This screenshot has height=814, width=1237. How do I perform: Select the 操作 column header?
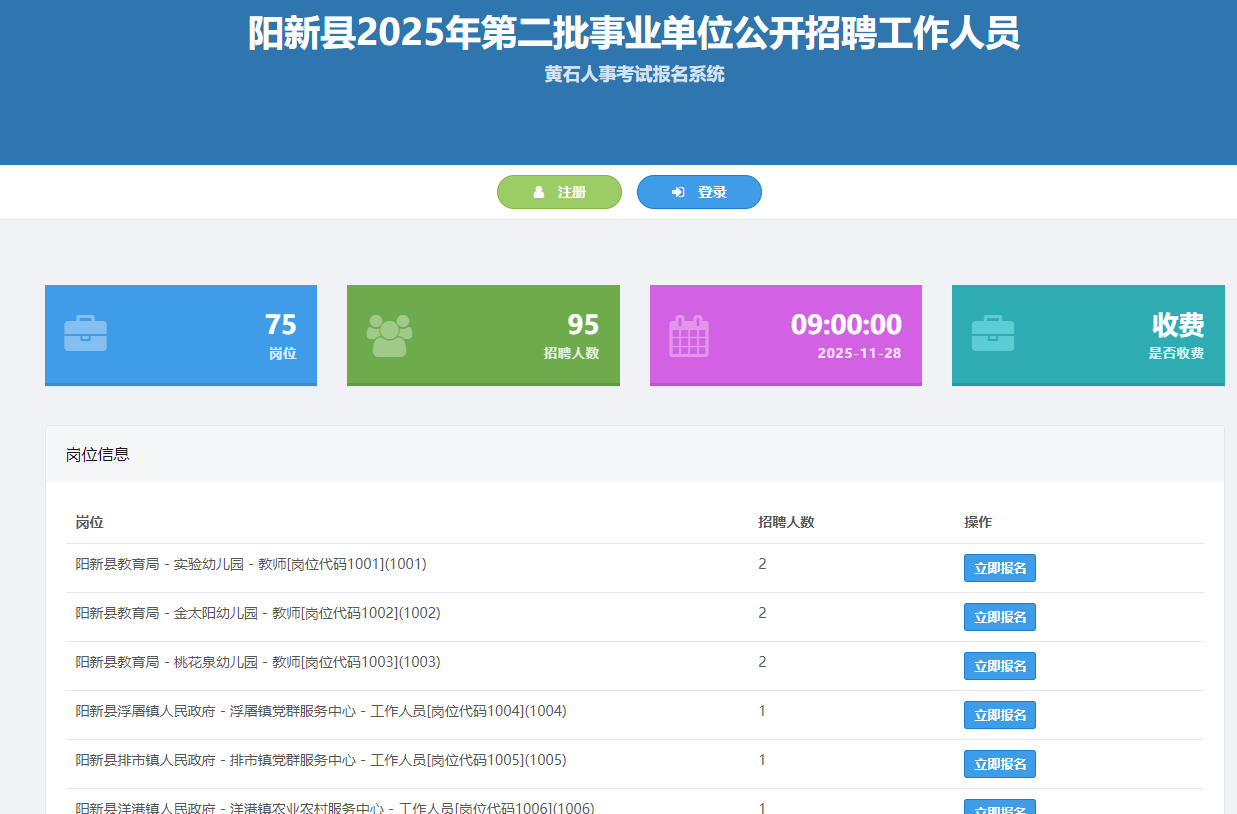pos(977,522)
